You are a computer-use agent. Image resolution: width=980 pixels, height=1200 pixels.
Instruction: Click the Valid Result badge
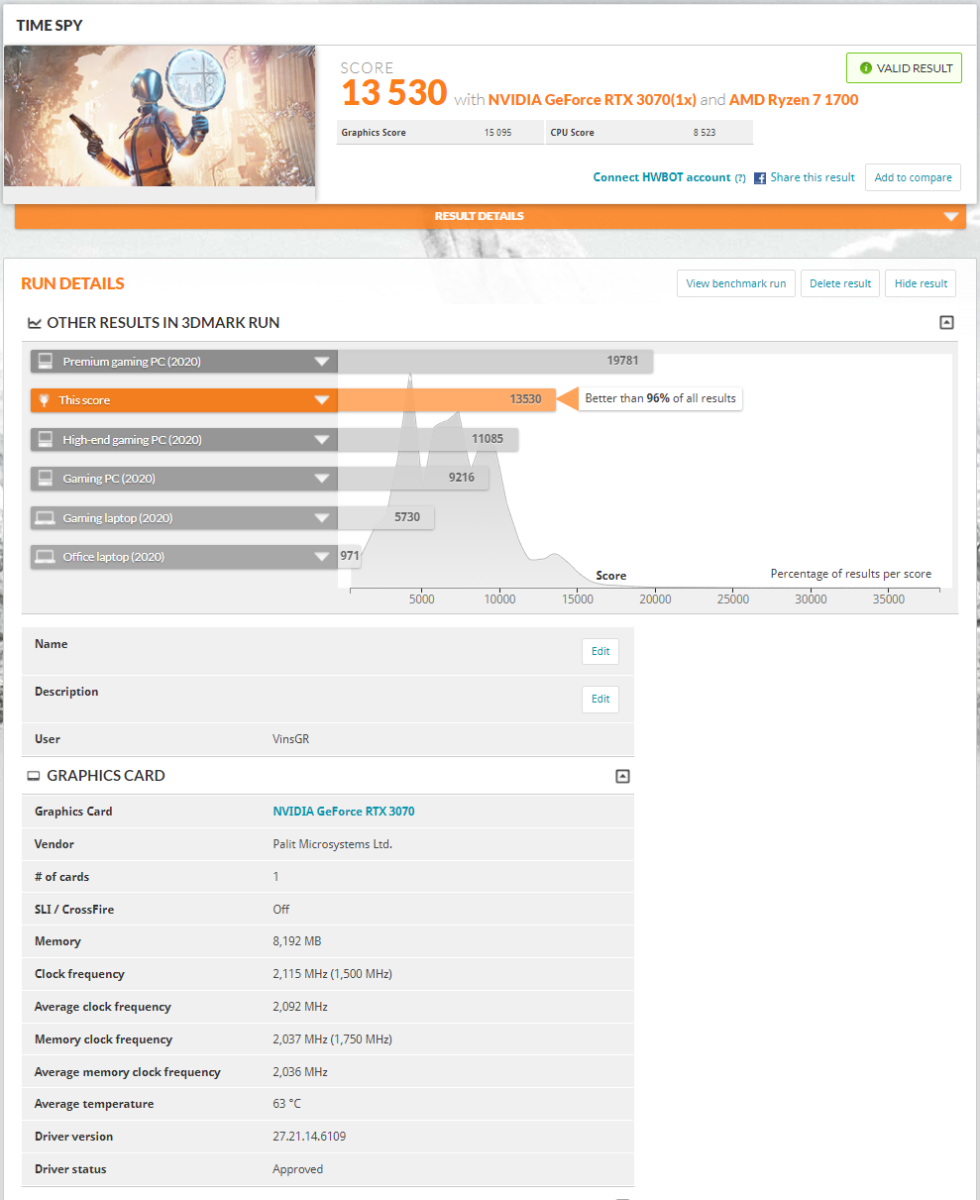[x=904, y=68]
